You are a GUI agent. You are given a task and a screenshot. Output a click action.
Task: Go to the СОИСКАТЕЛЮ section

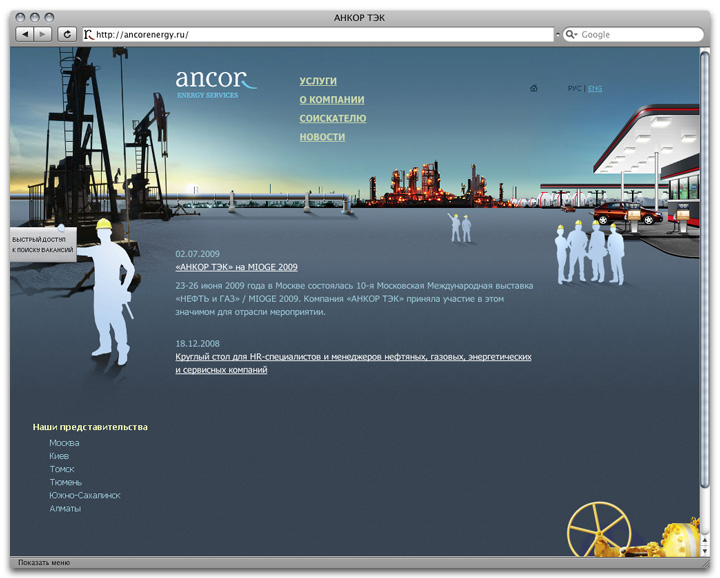[332, 118]
